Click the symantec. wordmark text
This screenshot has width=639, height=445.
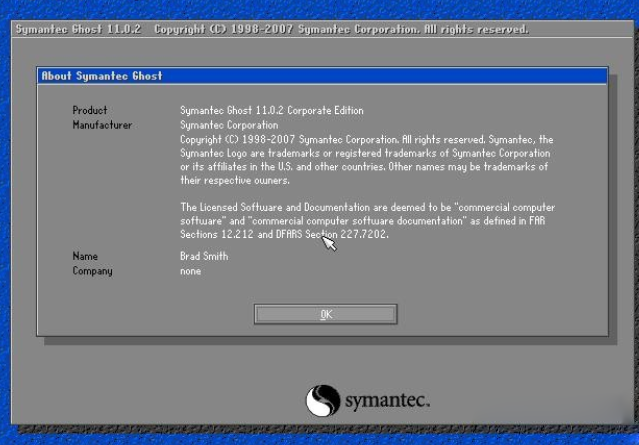point(387,400)
